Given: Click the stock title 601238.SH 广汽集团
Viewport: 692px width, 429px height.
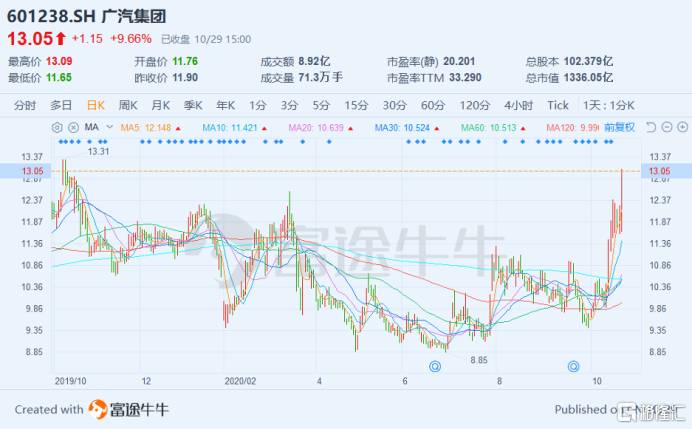Looking at the screenshot, I should point(86,16).
